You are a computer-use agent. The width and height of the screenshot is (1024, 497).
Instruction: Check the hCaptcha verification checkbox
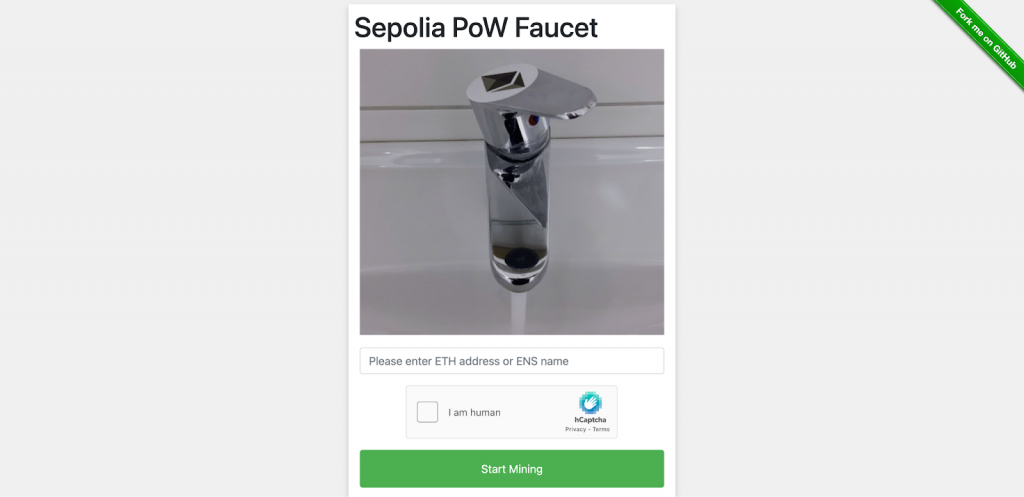[427, 412]
